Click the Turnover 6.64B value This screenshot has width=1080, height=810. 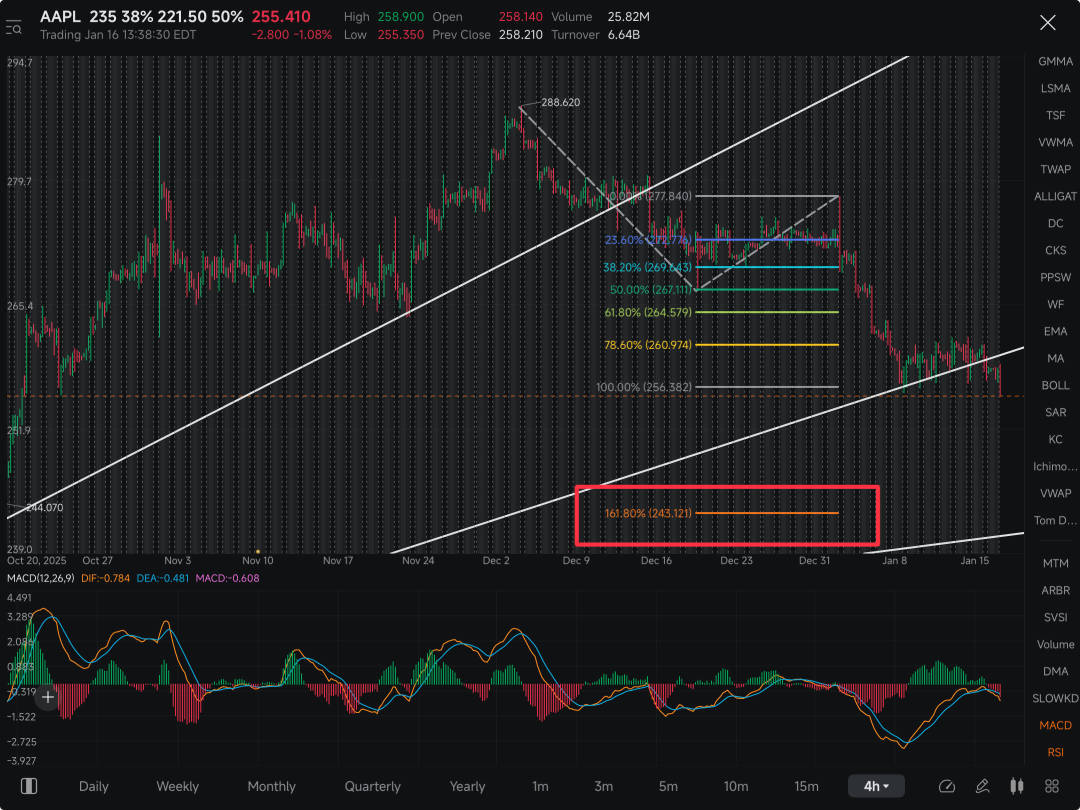623,34
